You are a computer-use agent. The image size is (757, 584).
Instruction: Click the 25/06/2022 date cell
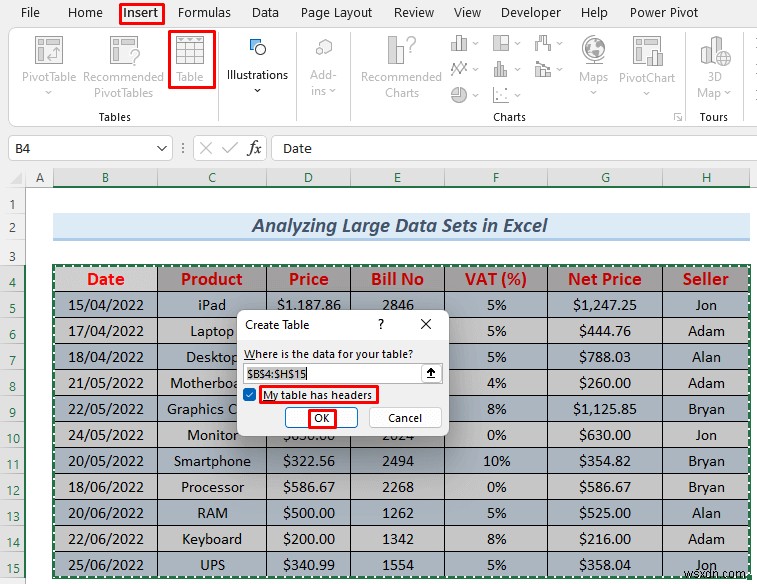tap(106, 565)
